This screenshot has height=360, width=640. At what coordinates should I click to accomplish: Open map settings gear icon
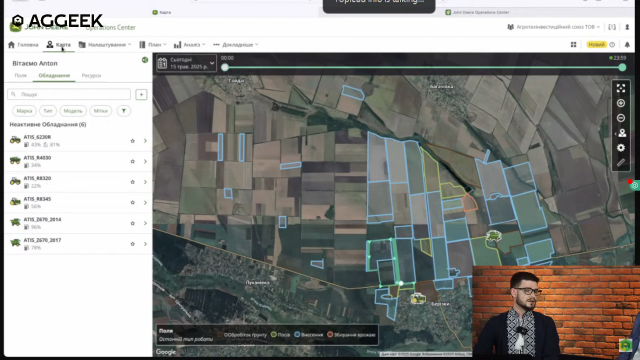(621, 148)
